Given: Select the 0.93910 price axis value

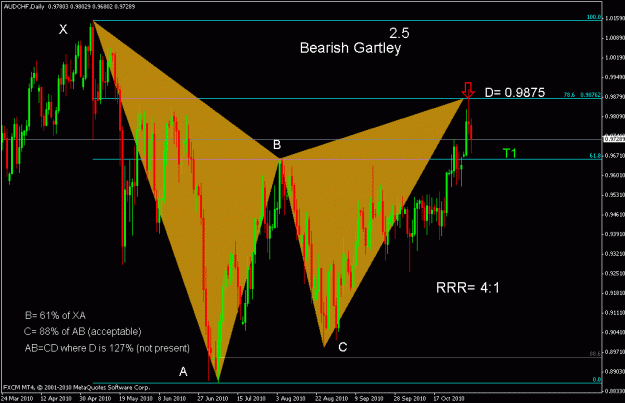Looking at the screenshot, I should coord(615,234).
